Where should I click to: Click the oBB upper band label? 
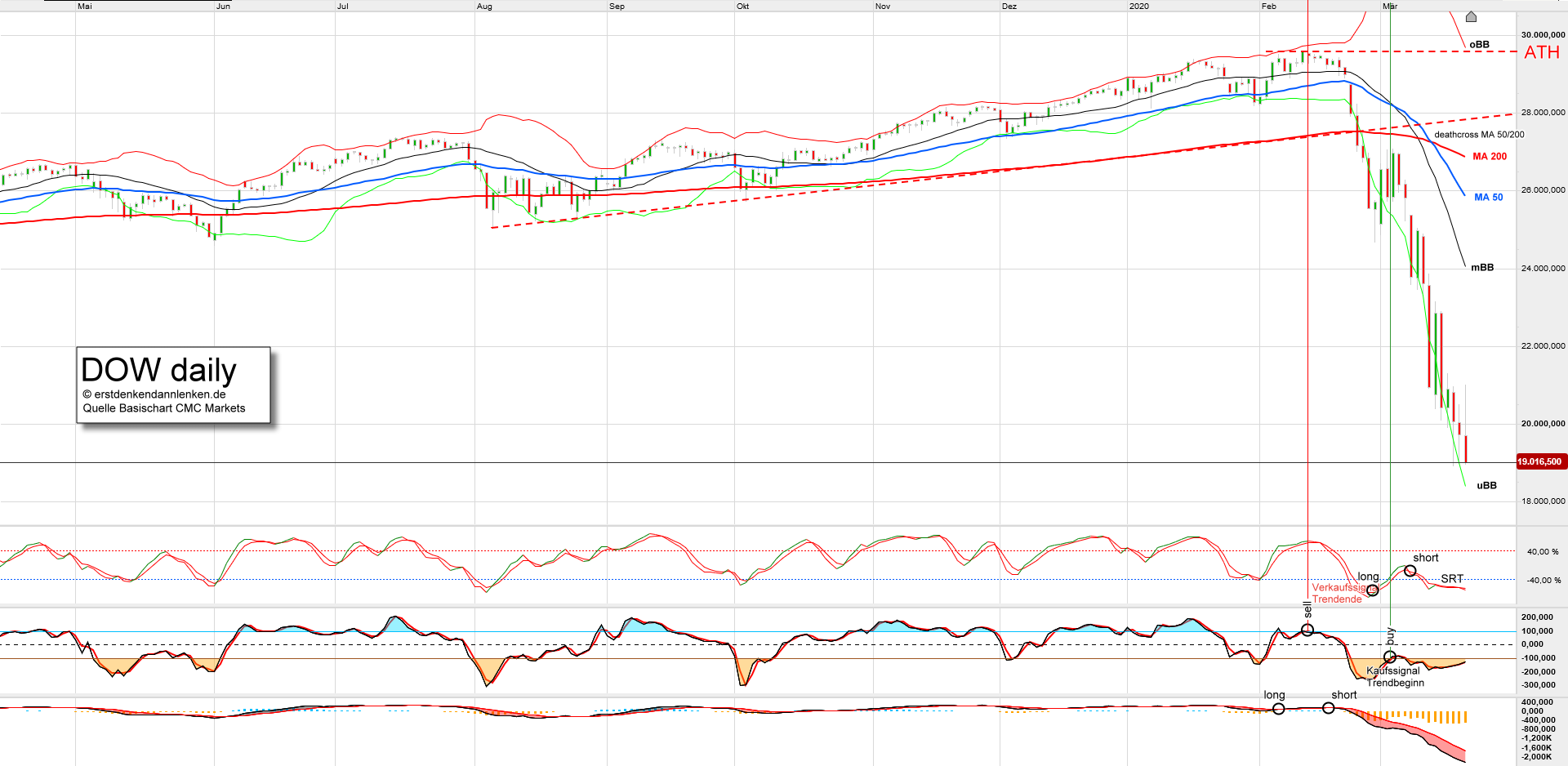point(1479,45)
